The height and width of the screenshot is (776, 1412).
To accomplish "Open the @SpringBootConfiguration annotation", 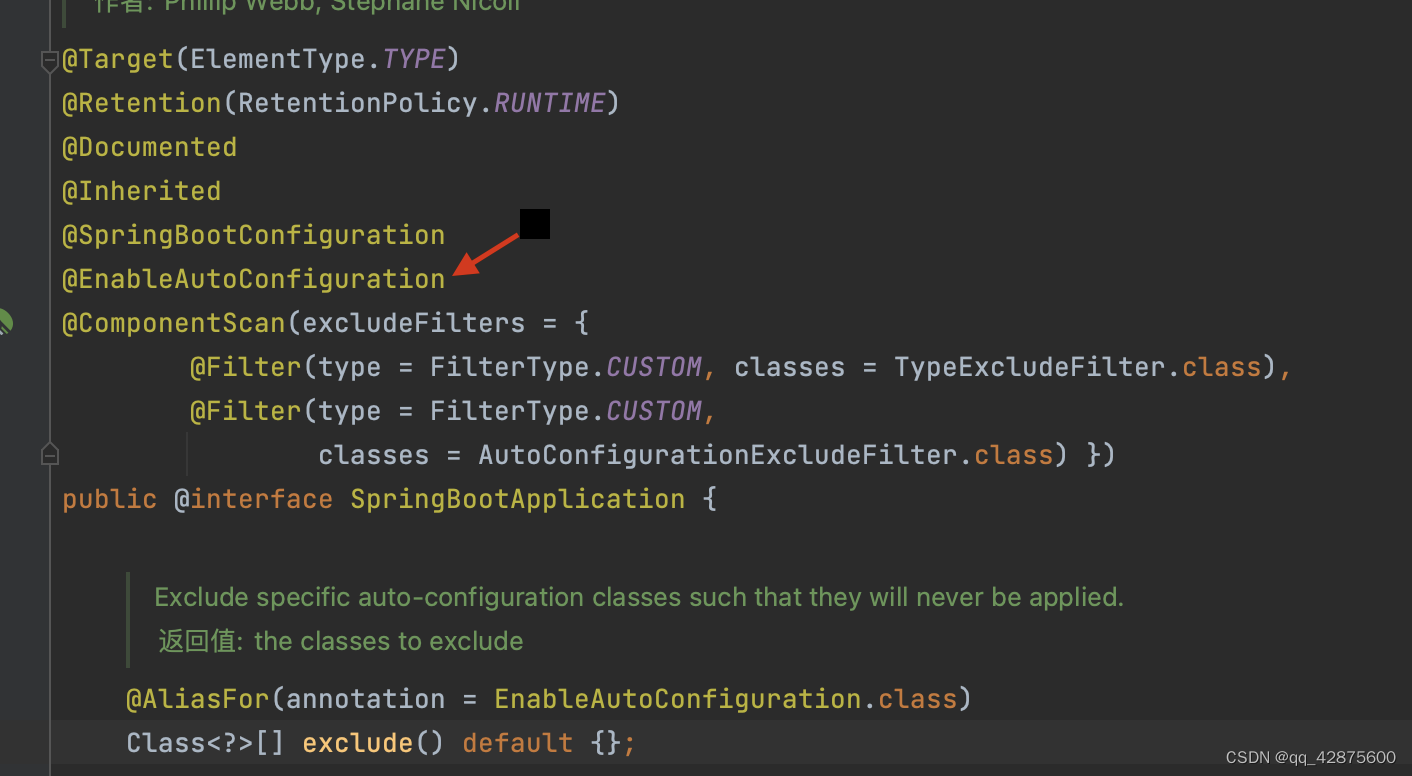I will coord(254,235).
